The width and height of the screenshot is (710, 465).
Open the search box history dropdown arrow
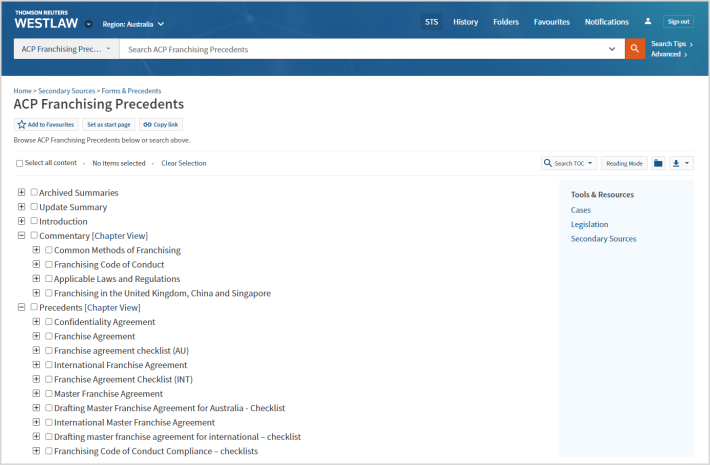pos(612,49)
